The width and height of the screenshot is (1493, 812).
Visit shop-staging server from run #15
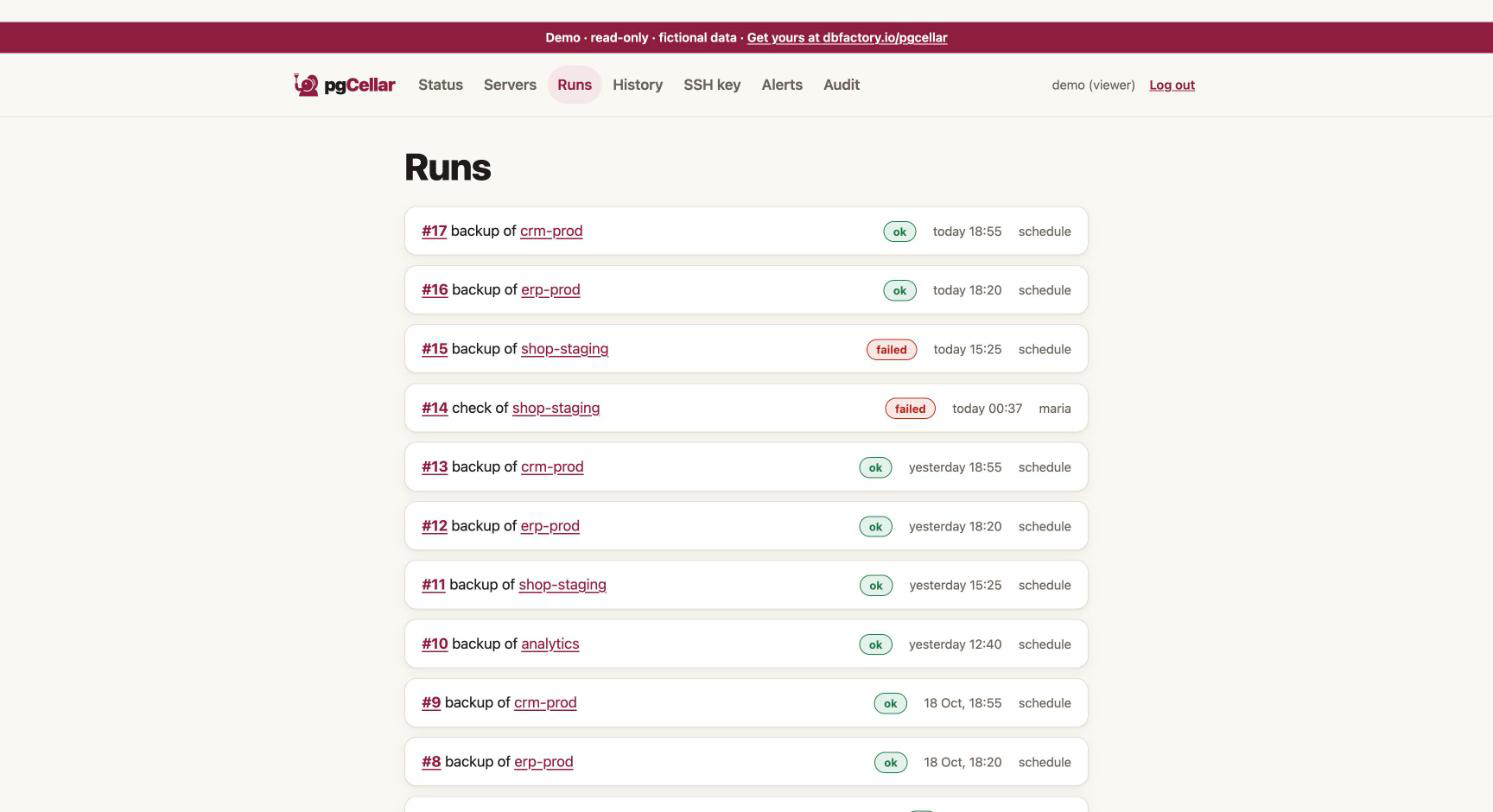(564, 349)
